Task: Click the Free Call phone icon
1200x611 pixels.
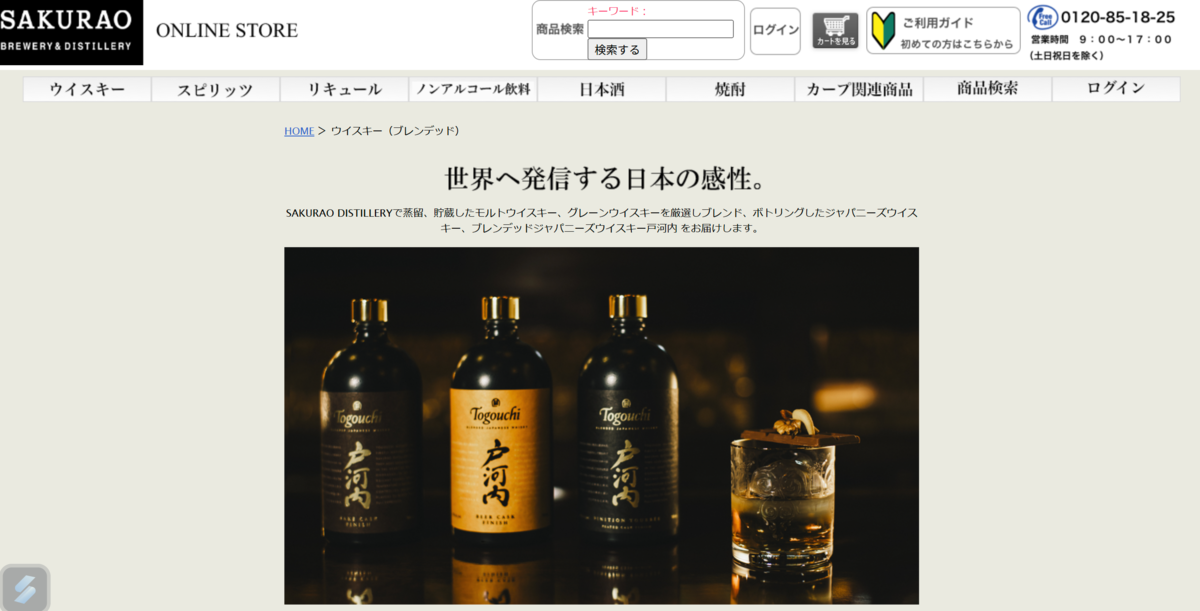Action: click(x=1043, y=17)
